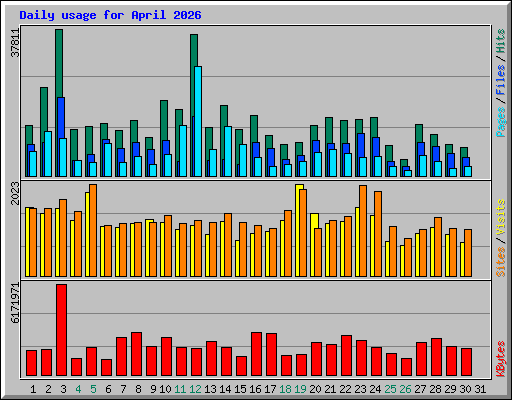Click green weekend day label 12
512x400 pixels.
[195, 389]
